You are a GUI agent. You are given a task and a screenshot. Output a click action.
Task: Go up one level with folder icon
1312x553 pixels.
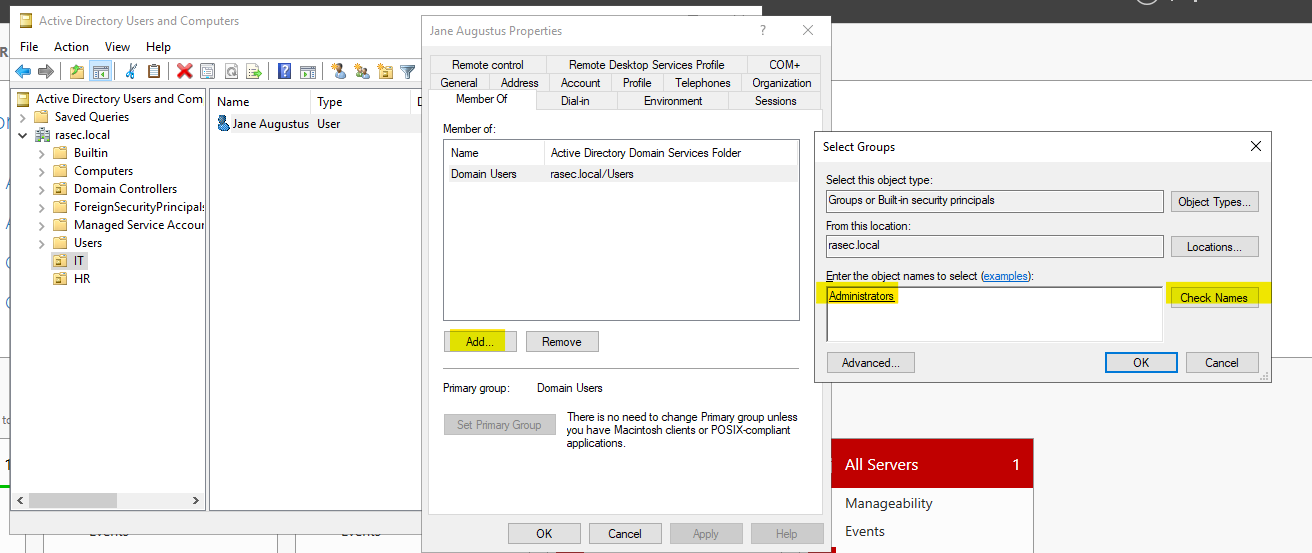click(77, 71)
